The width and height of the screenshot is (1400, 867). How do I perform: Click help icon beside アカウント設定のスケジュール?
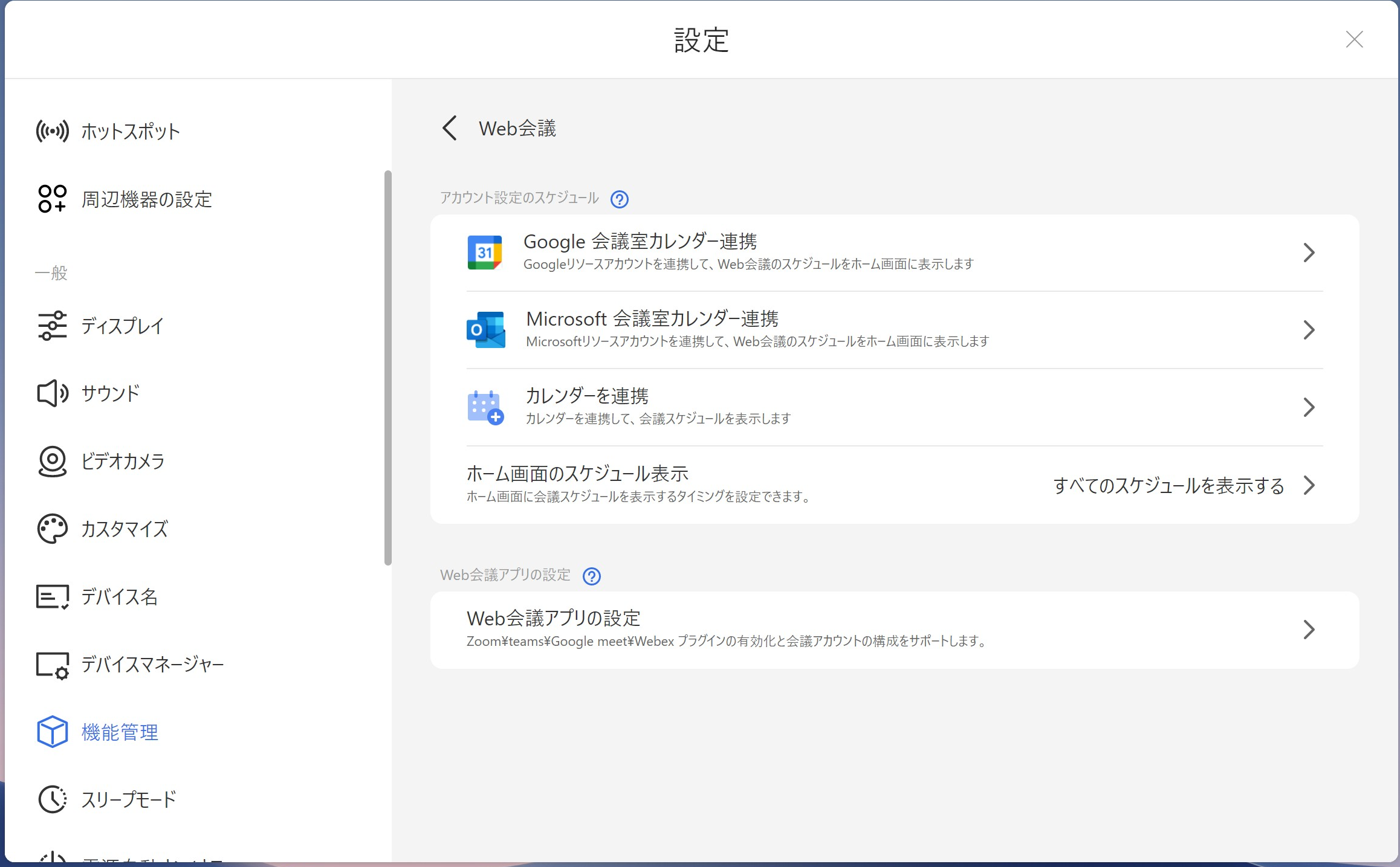[619, 199]
